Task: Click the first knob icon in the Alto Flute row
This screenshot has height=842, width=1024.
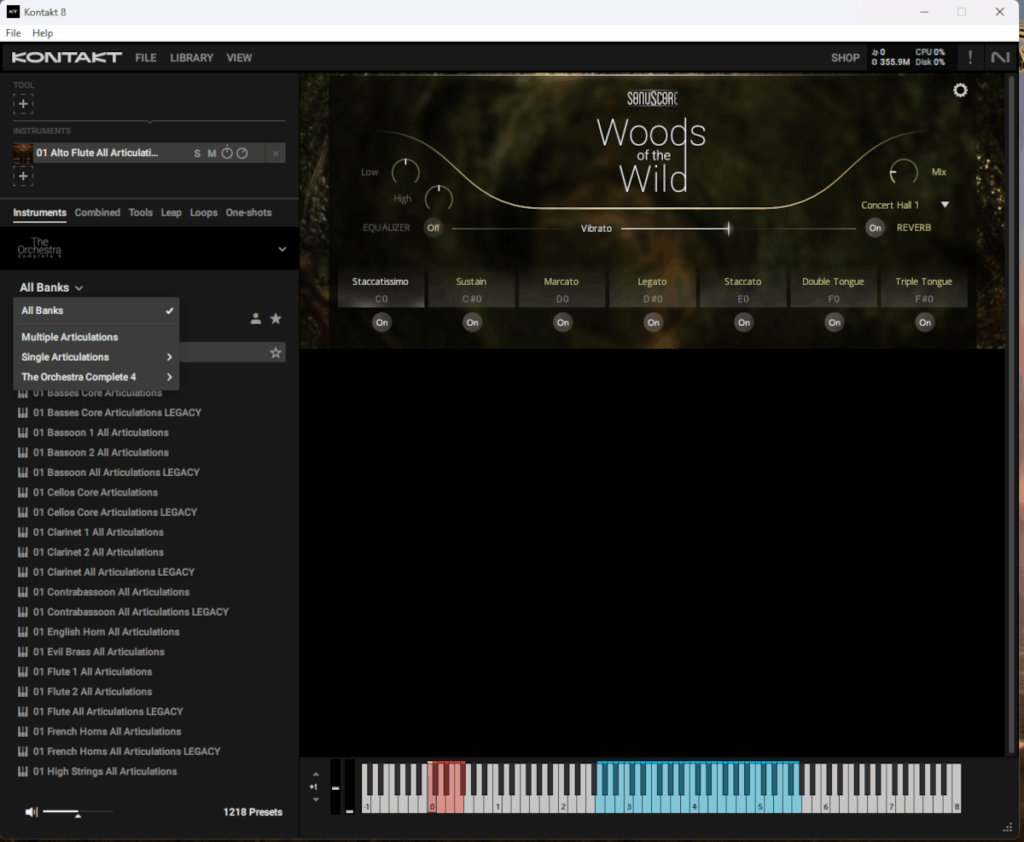Action: pyautogui.click(x=227, y=153)
